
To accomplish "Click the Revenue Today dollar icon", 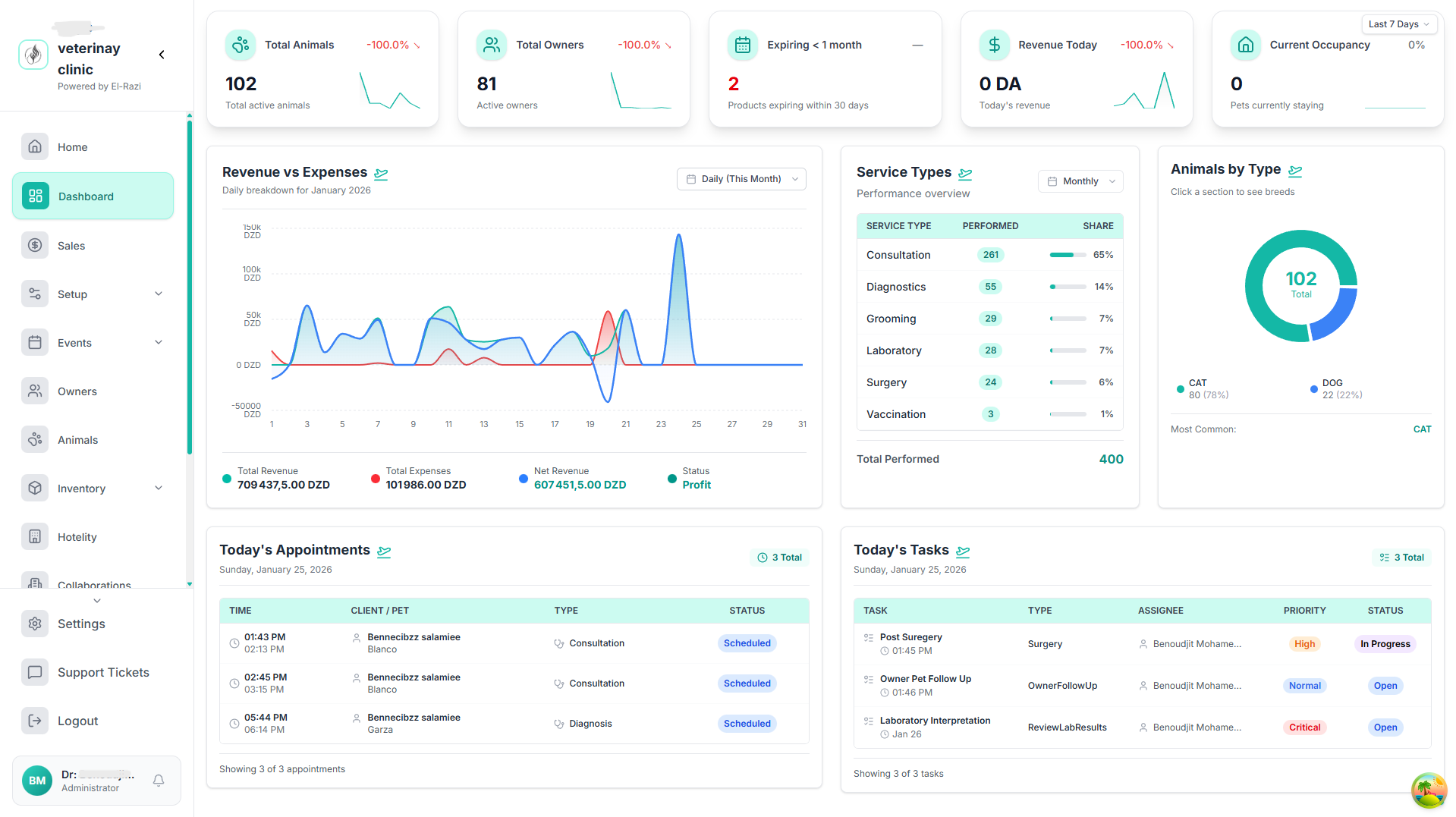I will coord(994,45).
